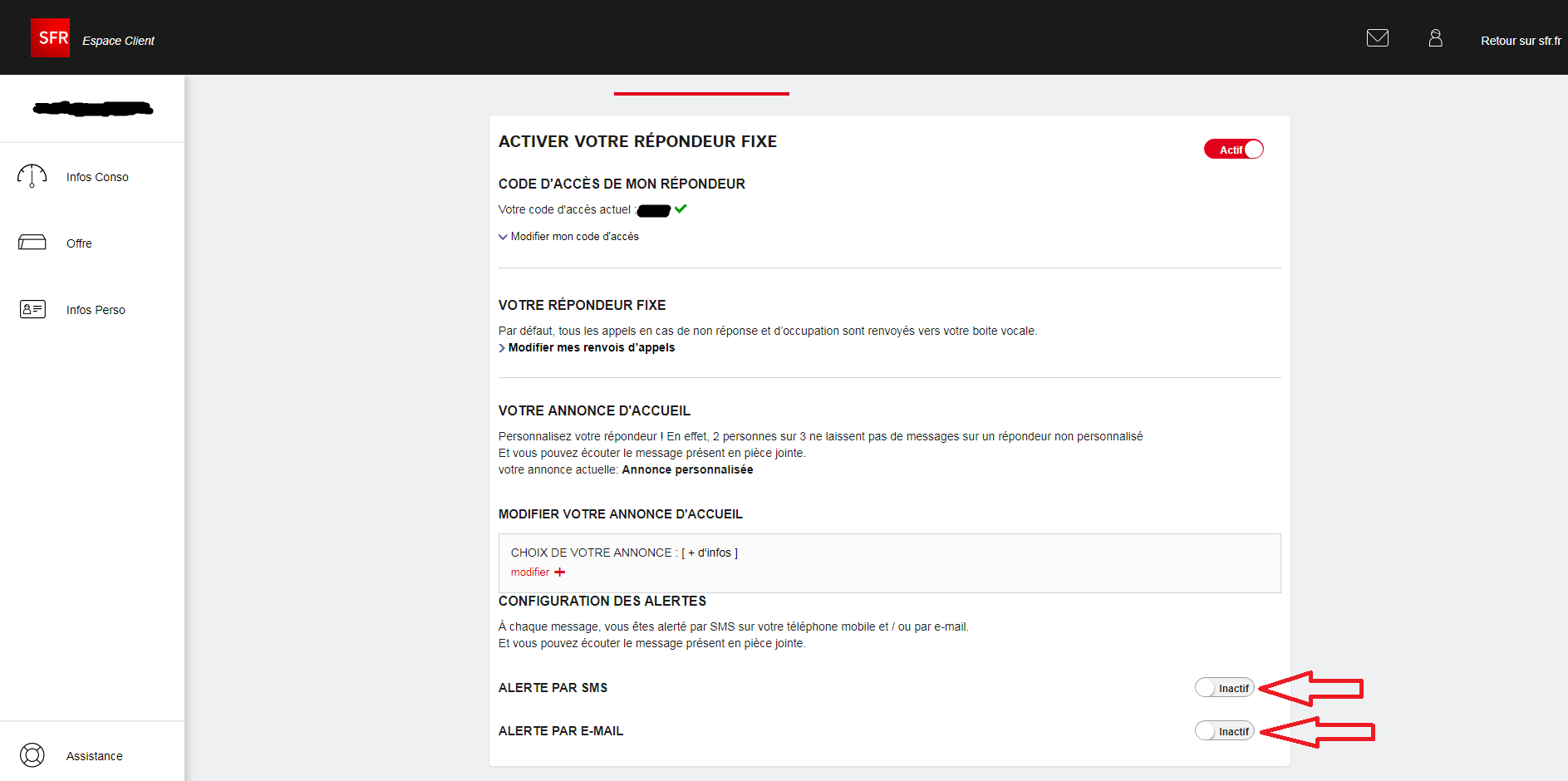
Task: Expand the [+ d'infos] annonce details
Action: point(710,553)
